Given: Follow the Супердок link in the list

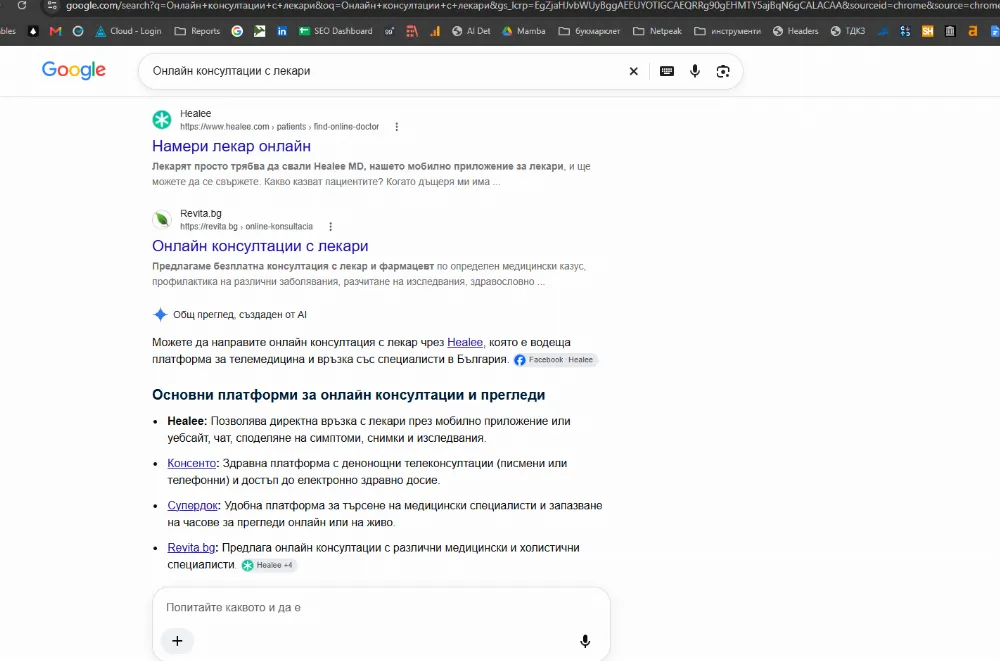Looking at the screenshot, I should coord(193,505).
